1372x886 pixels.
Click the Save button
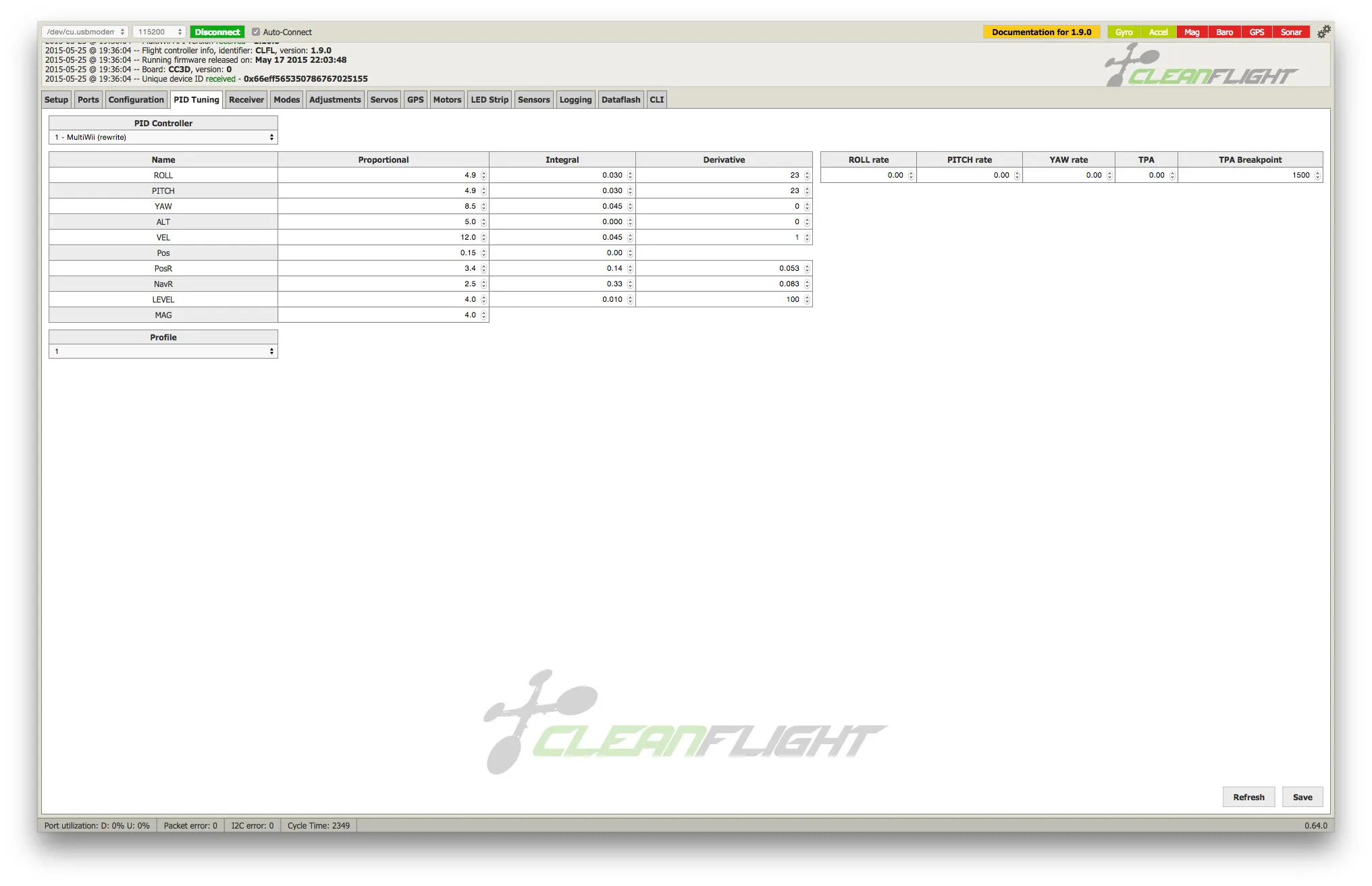click(1302, 797)
